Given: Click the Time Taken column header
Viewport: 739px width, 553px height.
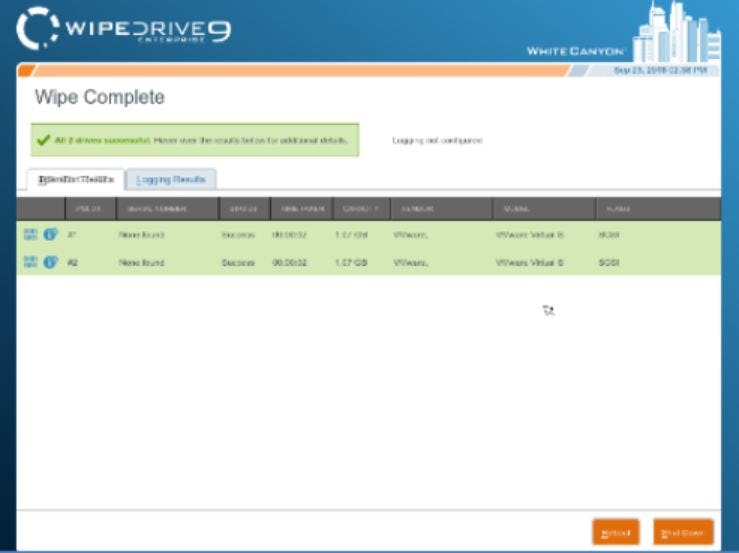Looking at the screenshot, I should (302, 209).
